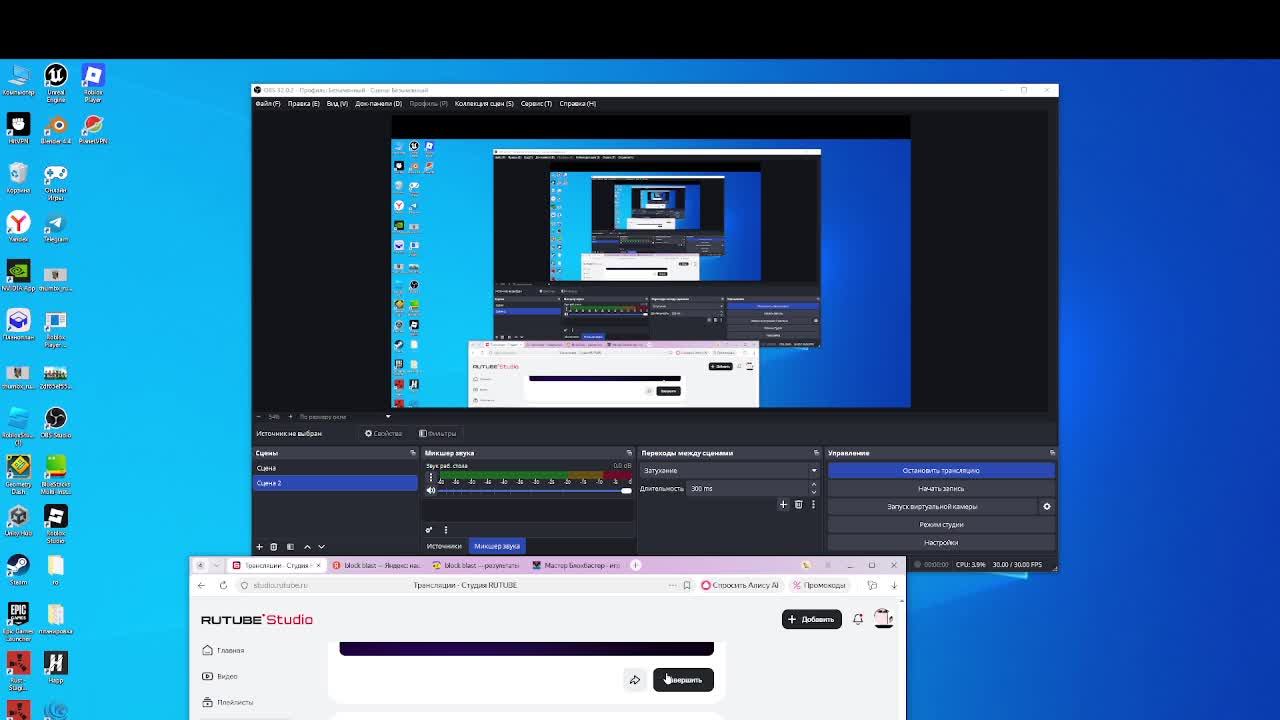Open the Unreal Engine desktop shortcut
1280x720 pixels.
click(x=56, y=83)
